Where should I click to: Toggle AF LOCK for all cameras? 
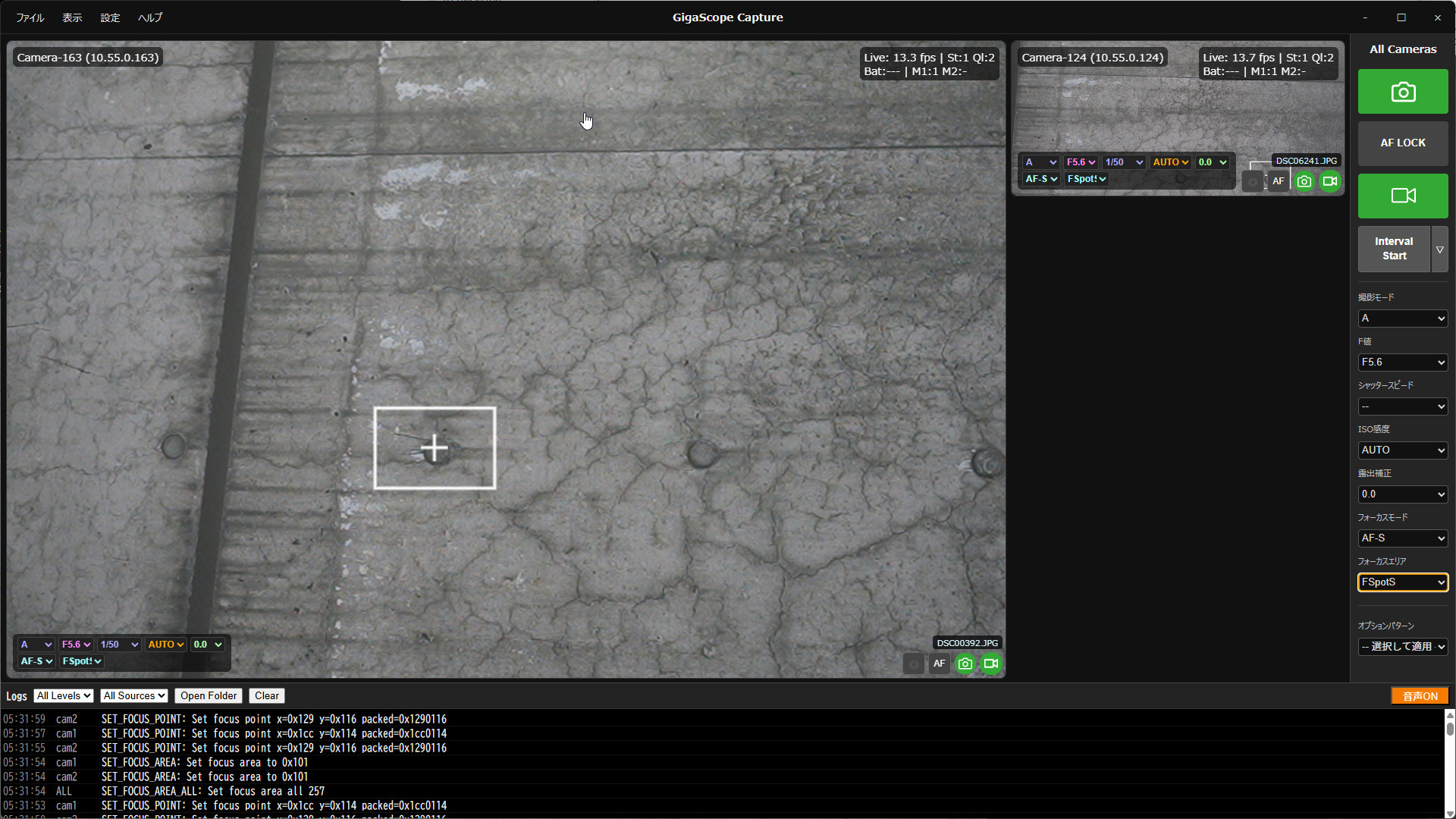tap(1402, 143)
